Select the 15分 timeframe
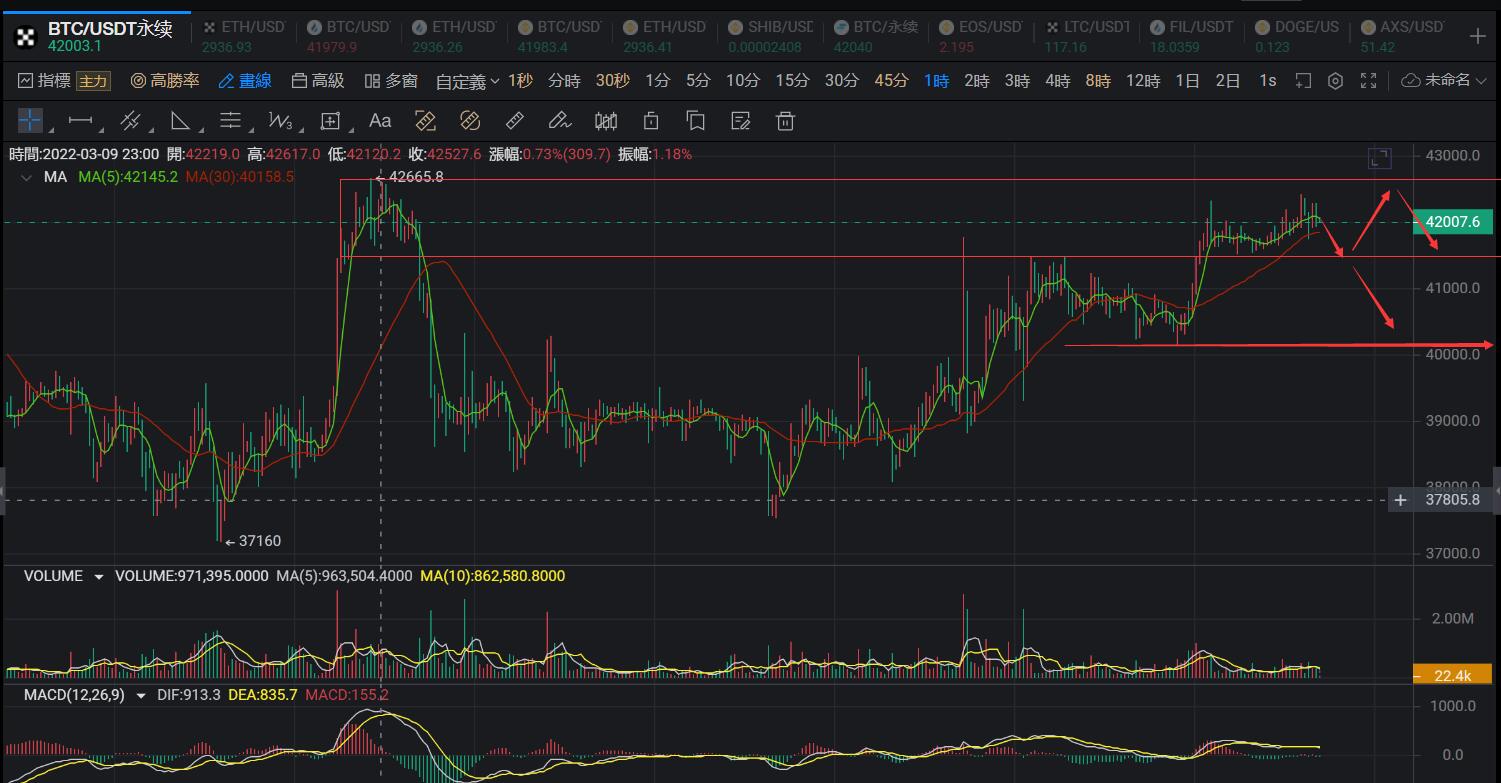The width and height of the screenshot is (1501, 783). tap(792, 81)
